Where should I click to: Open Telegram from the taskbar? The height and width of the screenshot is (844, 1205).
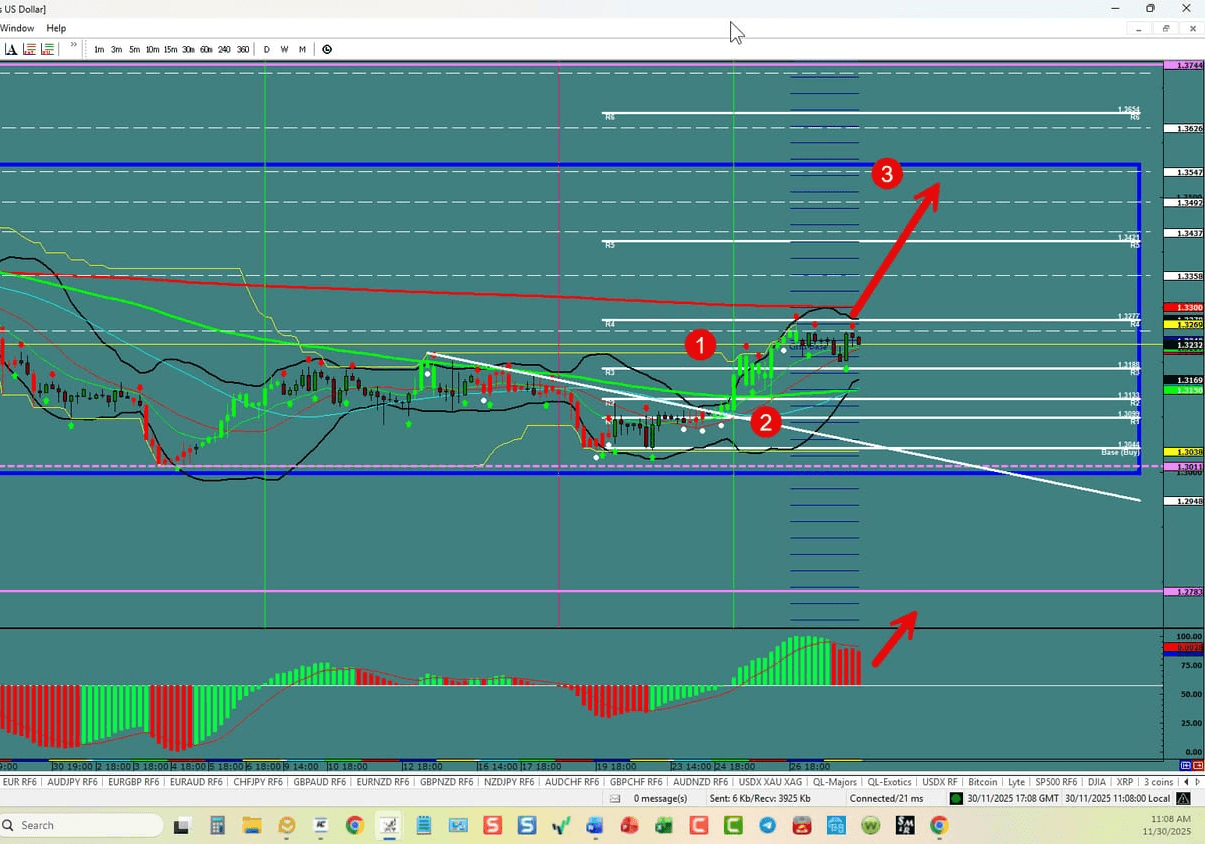click(x=767, y=826)
